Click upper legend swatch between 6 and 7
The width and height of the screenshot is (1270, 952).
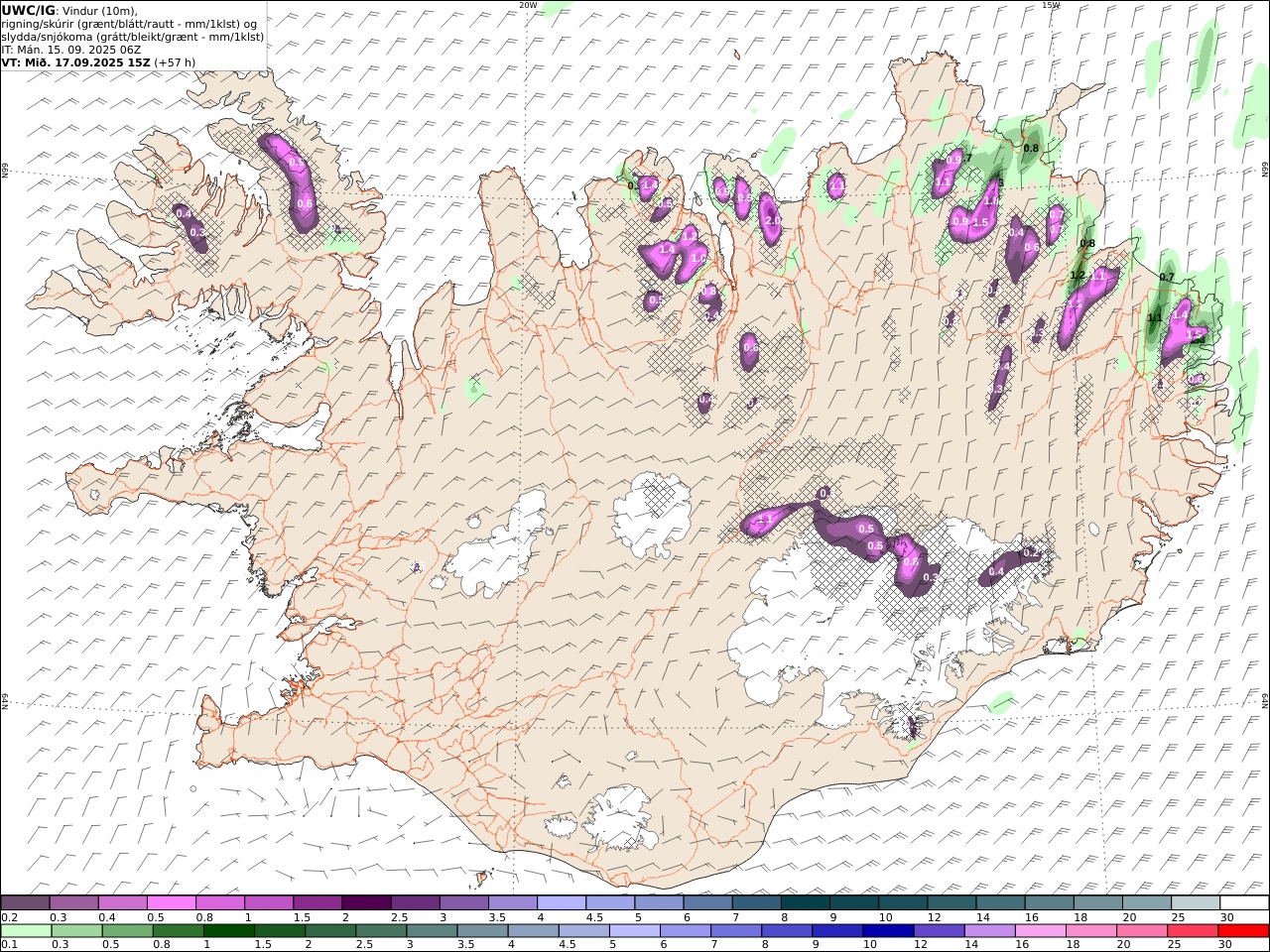tap(708, 902)
